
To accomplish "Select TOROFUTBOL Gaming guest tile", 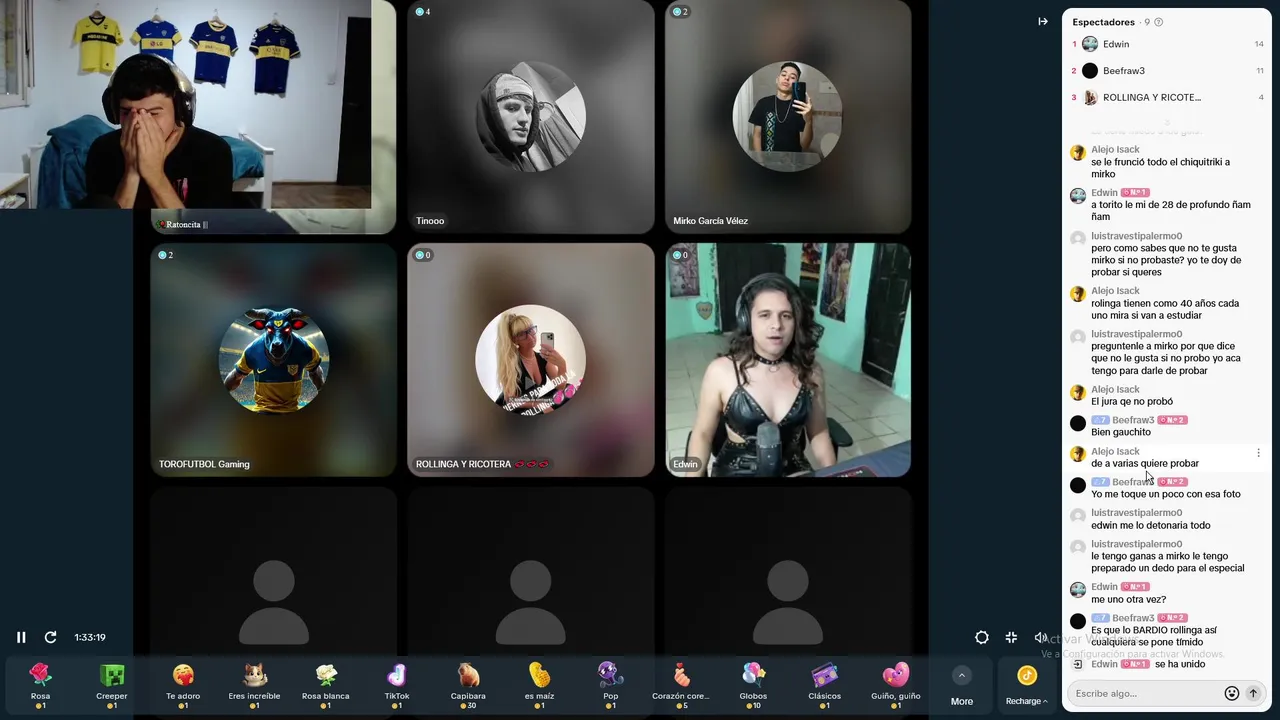I will point(273,360).
